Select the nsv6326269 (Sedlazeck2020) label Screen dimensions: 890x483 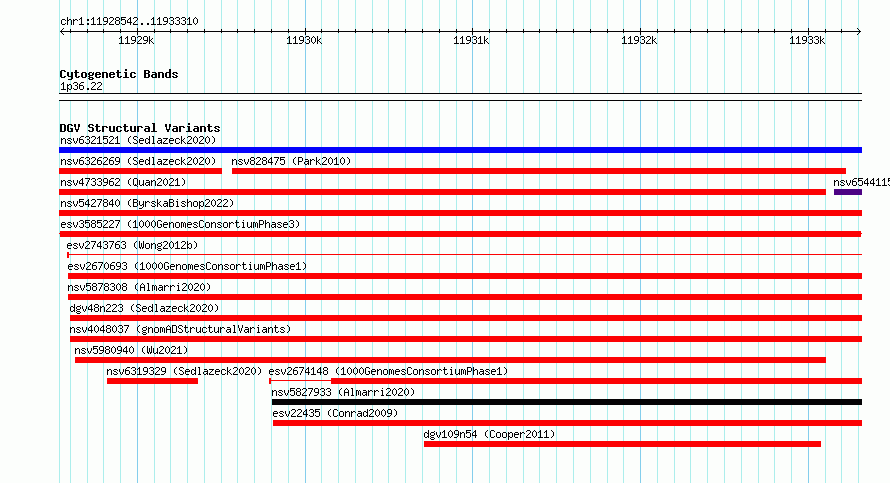tap(138, 161)
